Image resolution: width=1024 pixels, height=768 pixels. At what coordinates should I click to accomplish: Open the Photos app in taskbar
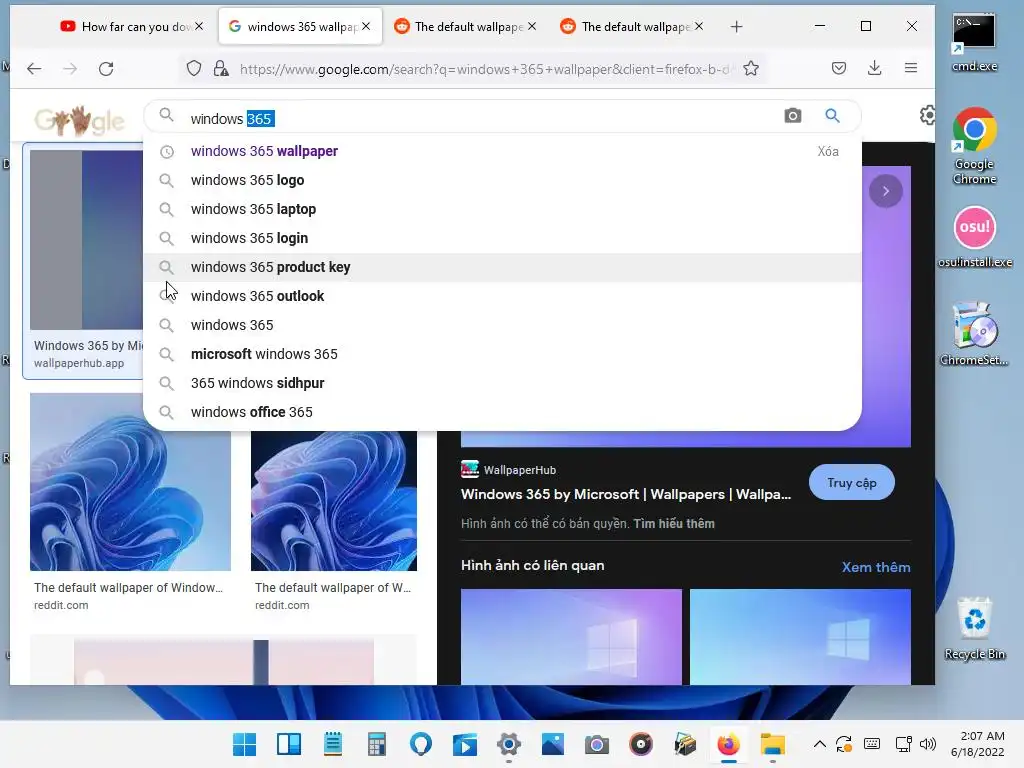(x=552, y=744)
